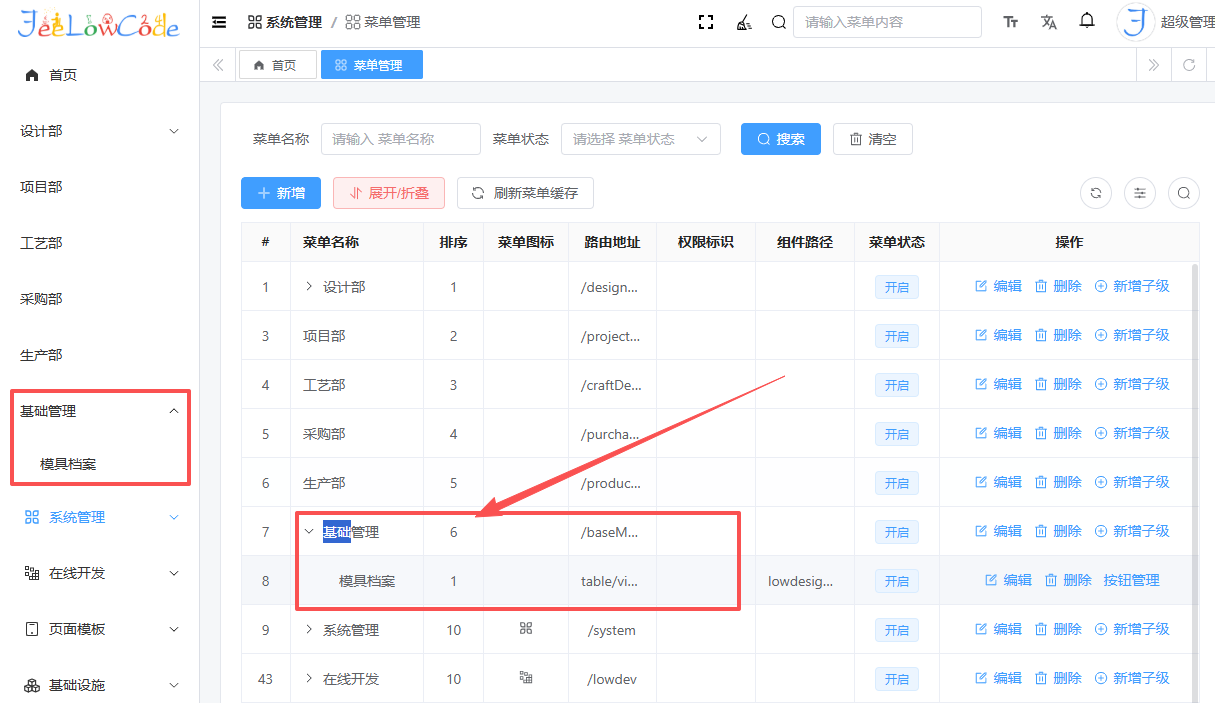Viewport: 1215px width, 703px height.
Task: Collapse the 基础管理 row in the table
Action: click(309, 532)
